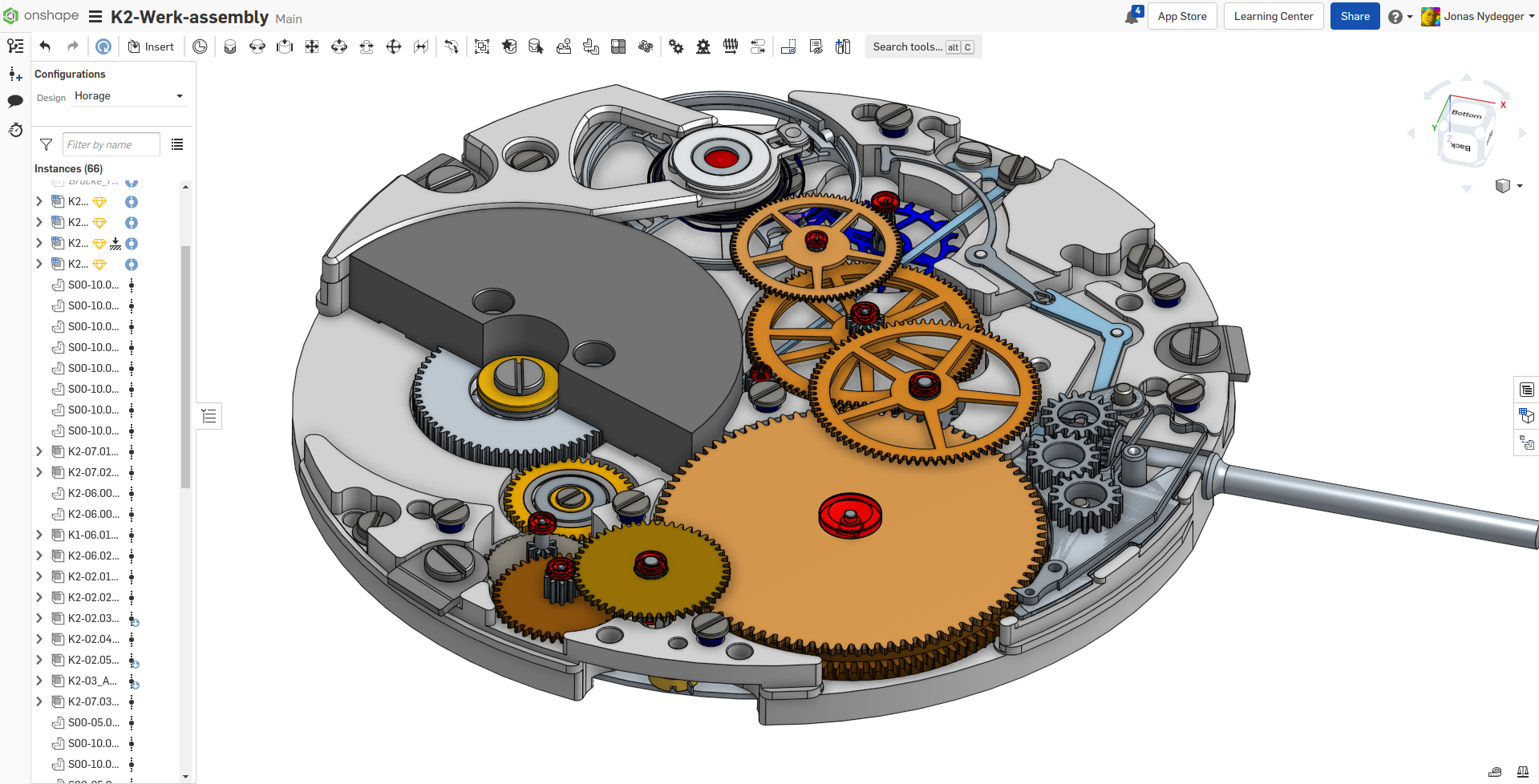Open the Design configuration dropdown showing Horage
The width and height of the screenshot is (1539, 784).
(x=129, y=96)
